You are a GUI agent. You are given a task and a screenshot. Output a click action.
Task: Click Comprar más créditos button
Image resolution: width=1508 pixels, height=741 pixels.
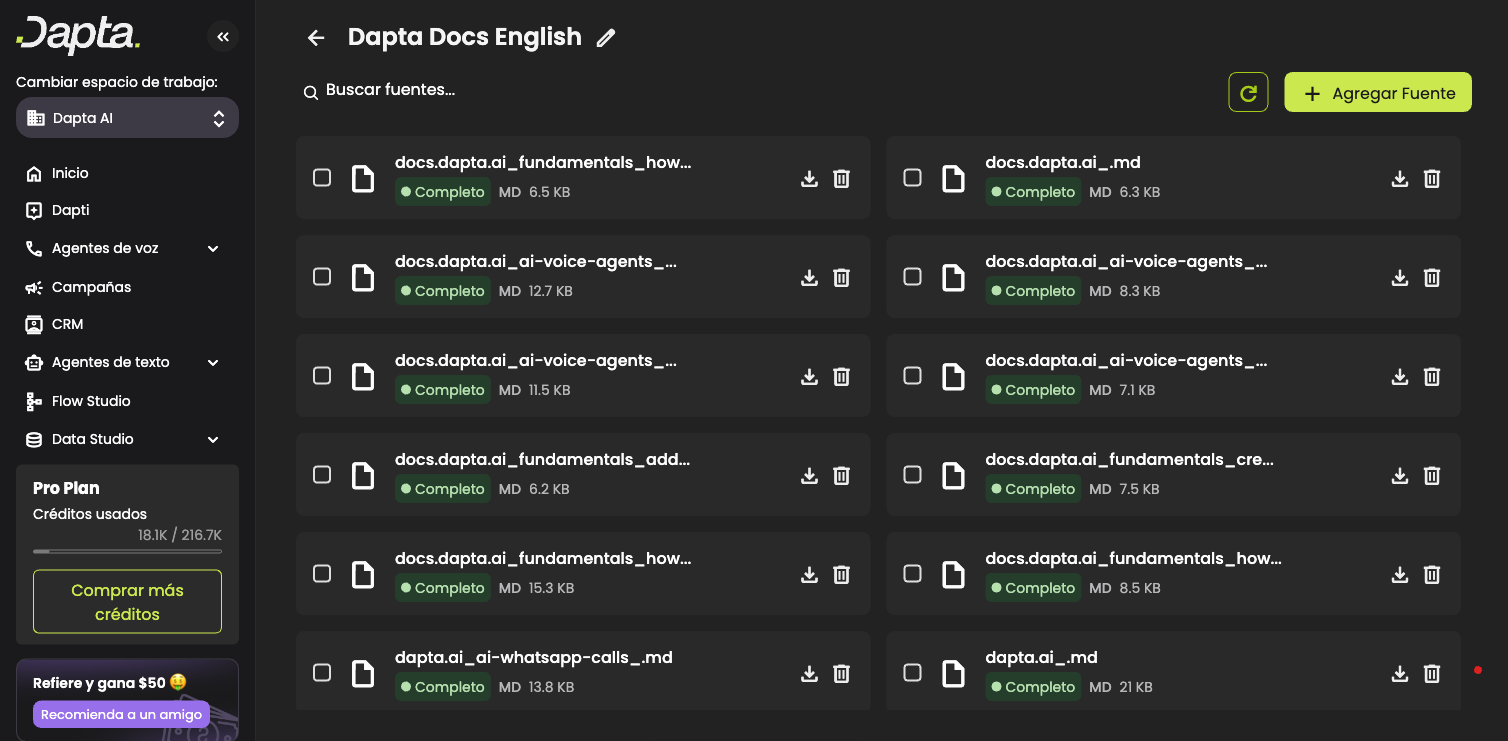(127, 602)
